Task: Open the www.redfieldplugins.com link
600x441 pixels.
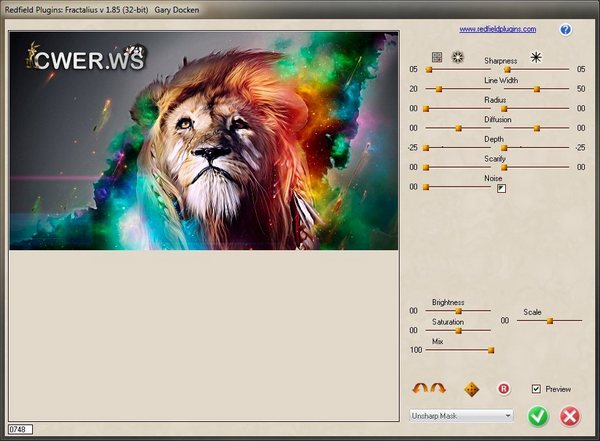Action: click(x=497, y=30)
